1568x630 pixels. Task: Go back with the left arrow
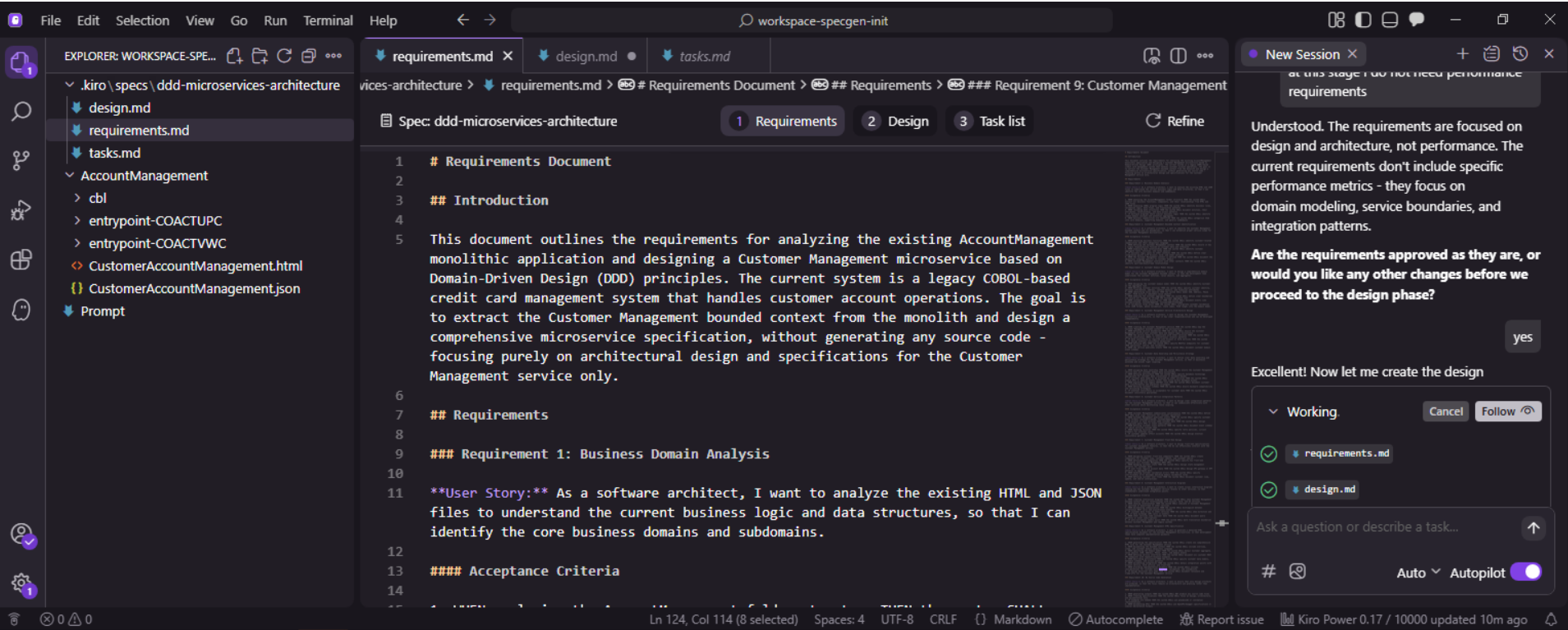click(x=463, y=20)
